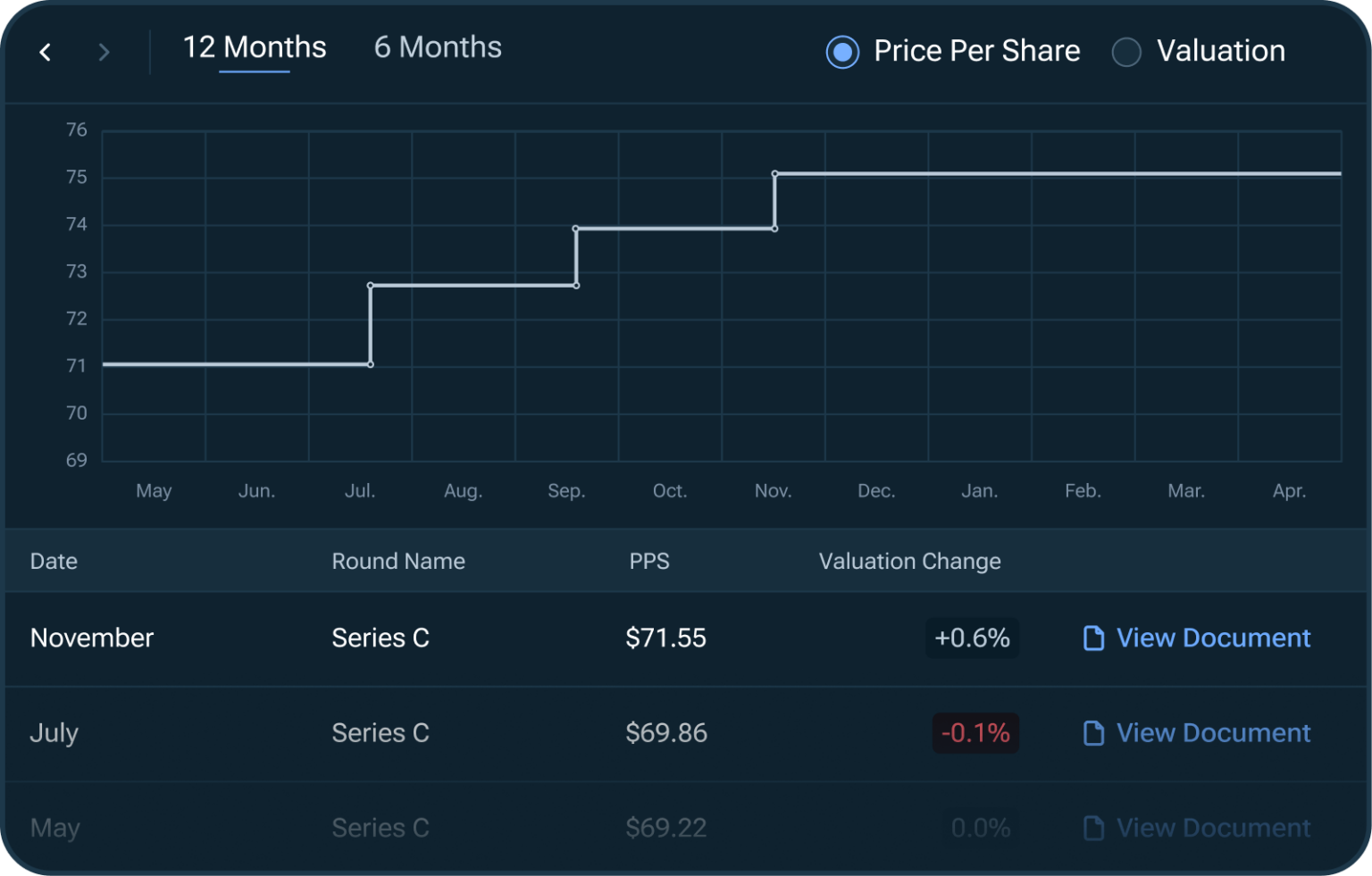1372x876 pixels.
Task: Click the back chevron arrow at top left
Action: click(45, 52)
